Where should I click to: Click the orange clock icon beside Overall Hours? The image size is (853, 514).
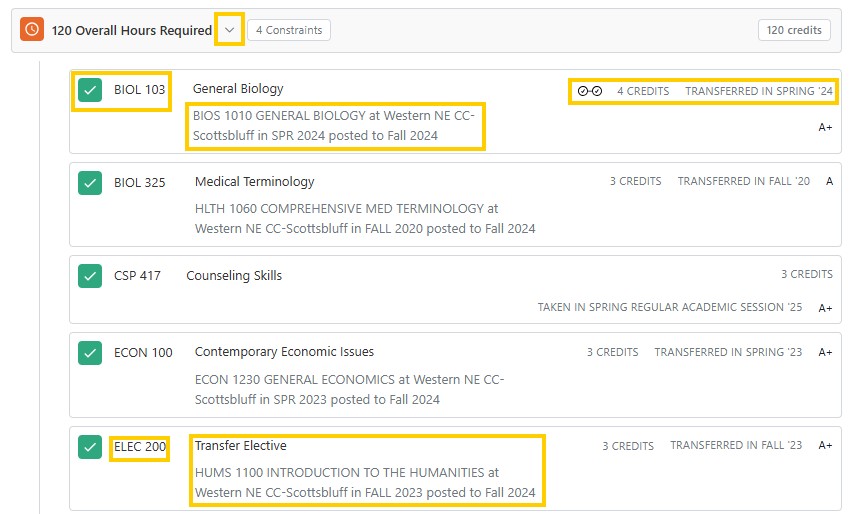[x=32, y=29]
